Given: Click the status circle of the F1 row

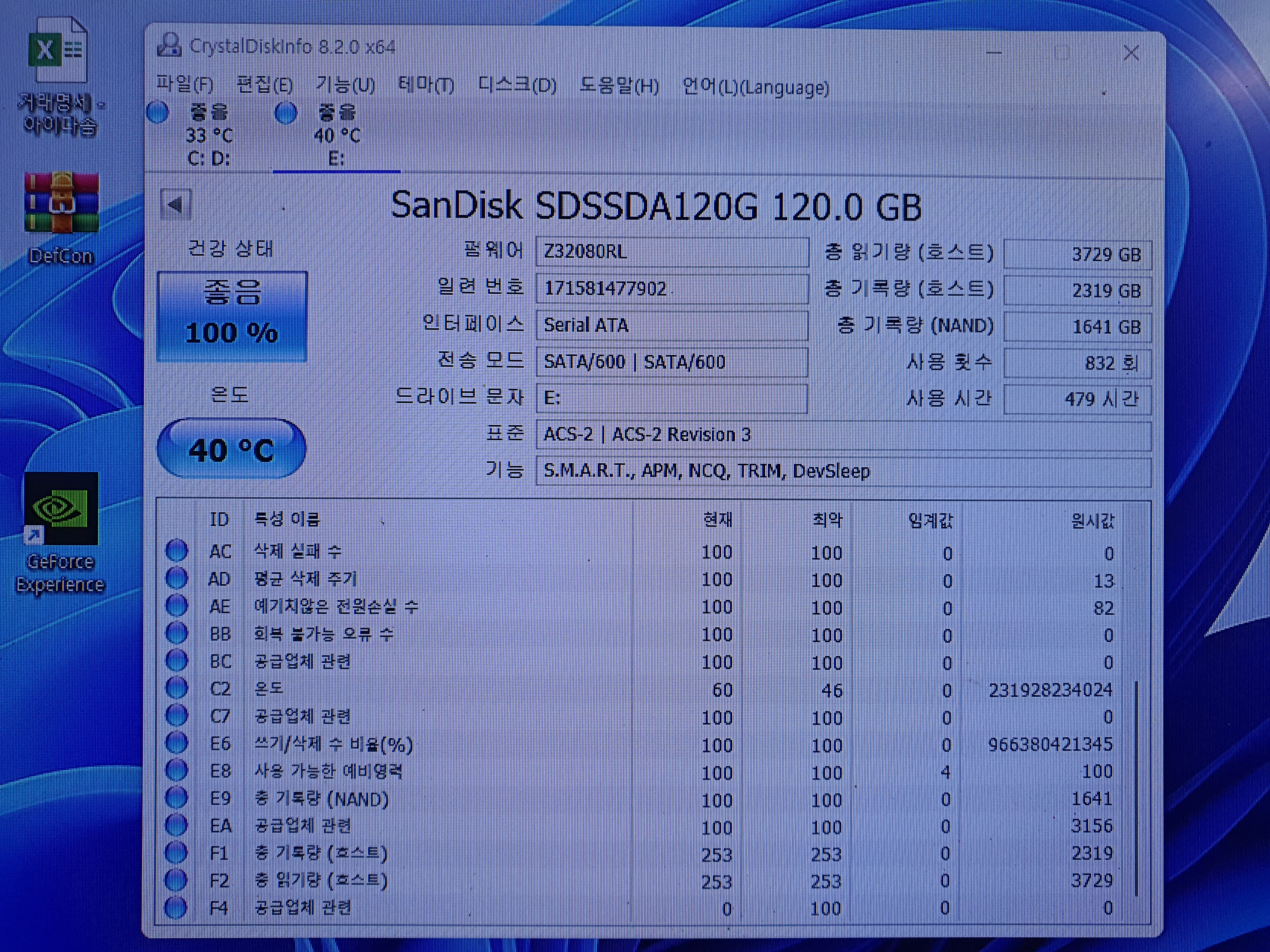Looking at the screenshot, I should click(x=176, y=853).
